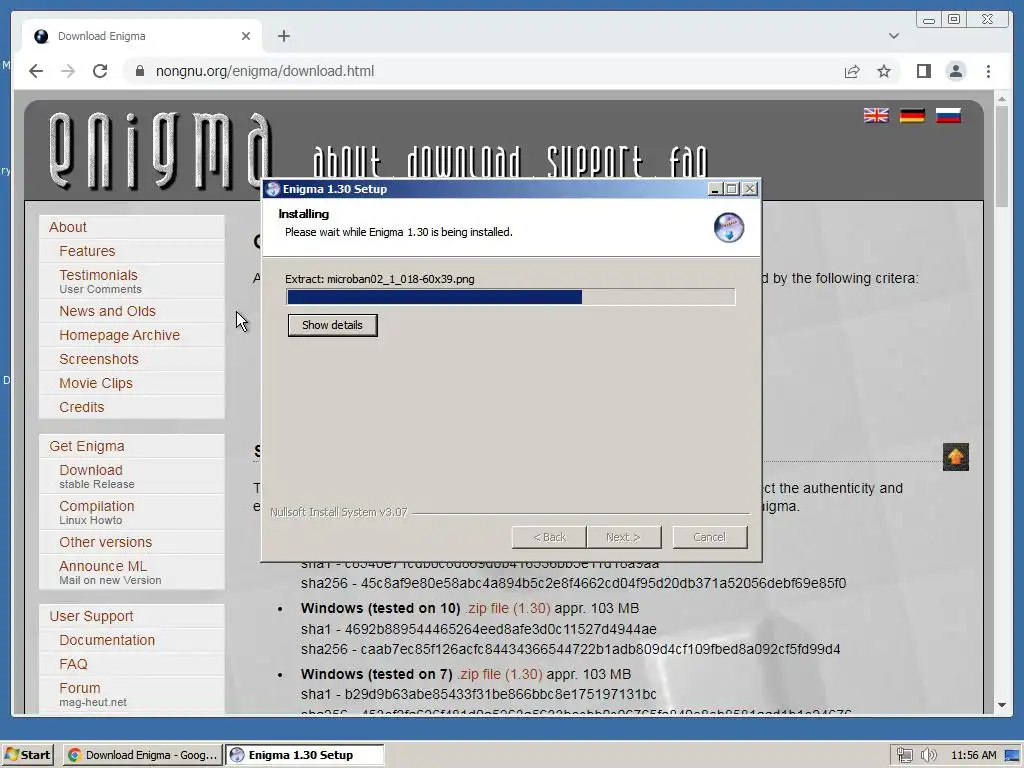This screenshot has width=1024, height=768.
Task: Open the Windows Start menu
Action: coord(28,755)
